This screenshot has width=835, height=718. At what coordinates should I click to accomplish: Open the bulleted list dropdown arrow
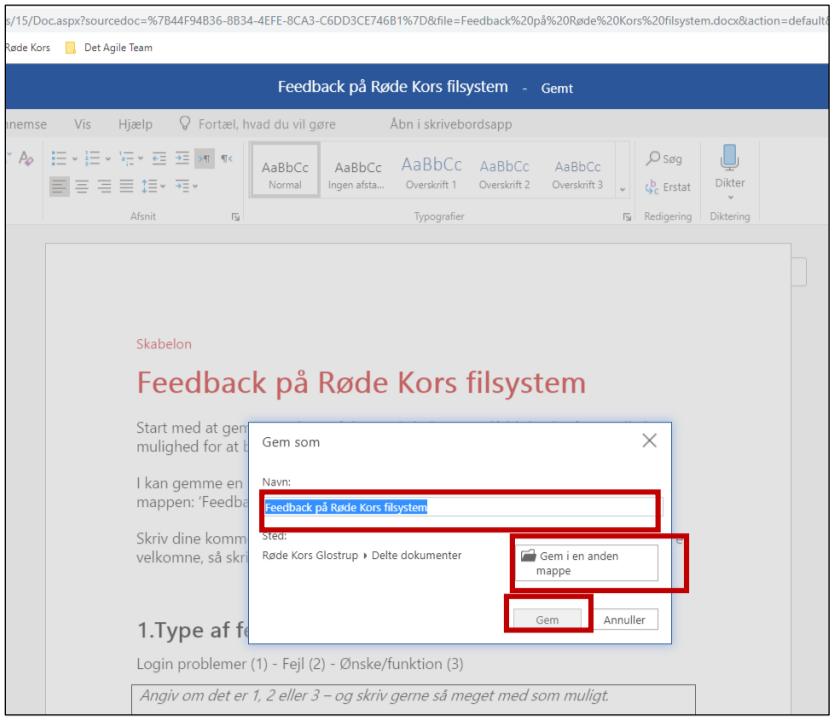75,159
